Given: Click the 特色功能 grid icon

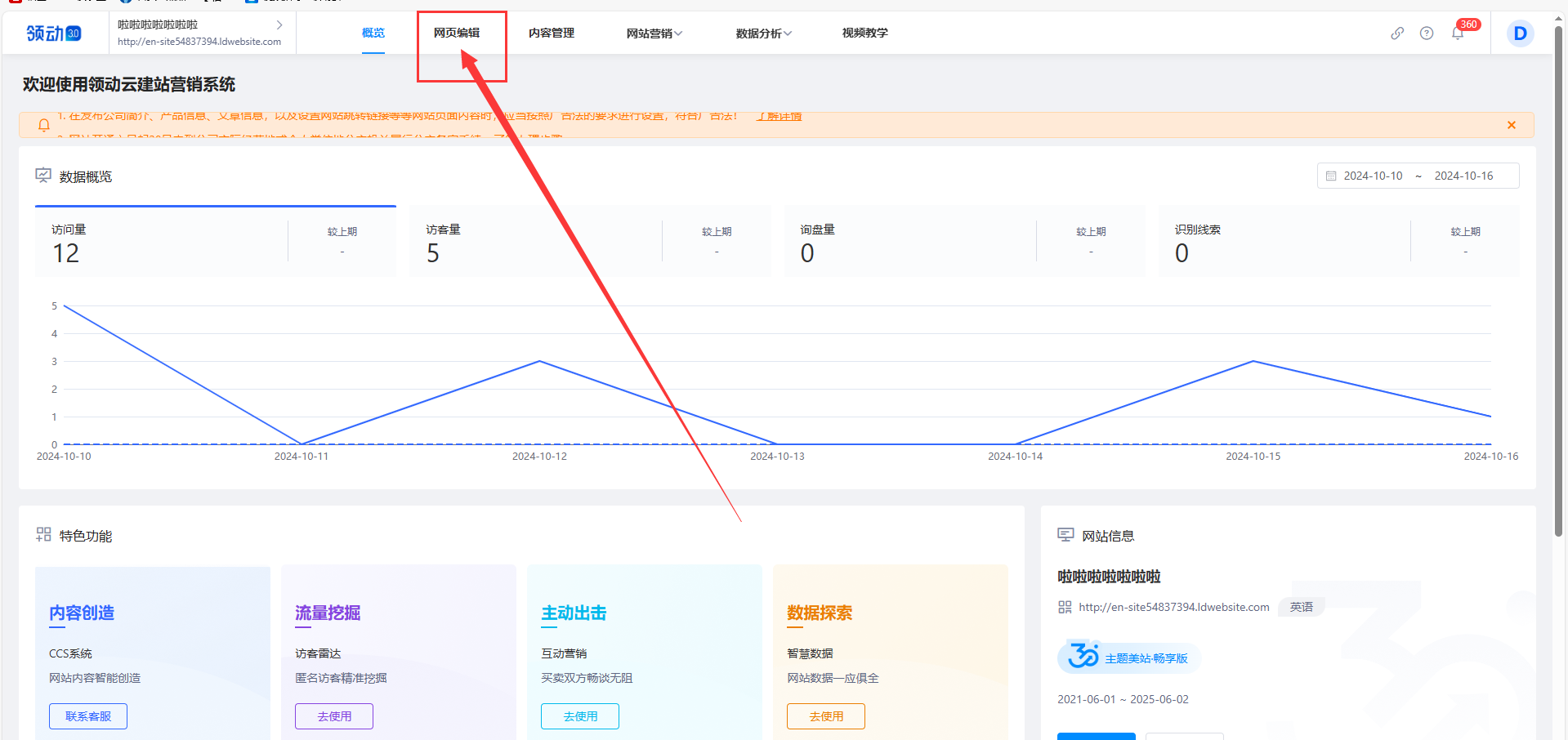Looking at the screenshot, I should [x=42, y=535].
